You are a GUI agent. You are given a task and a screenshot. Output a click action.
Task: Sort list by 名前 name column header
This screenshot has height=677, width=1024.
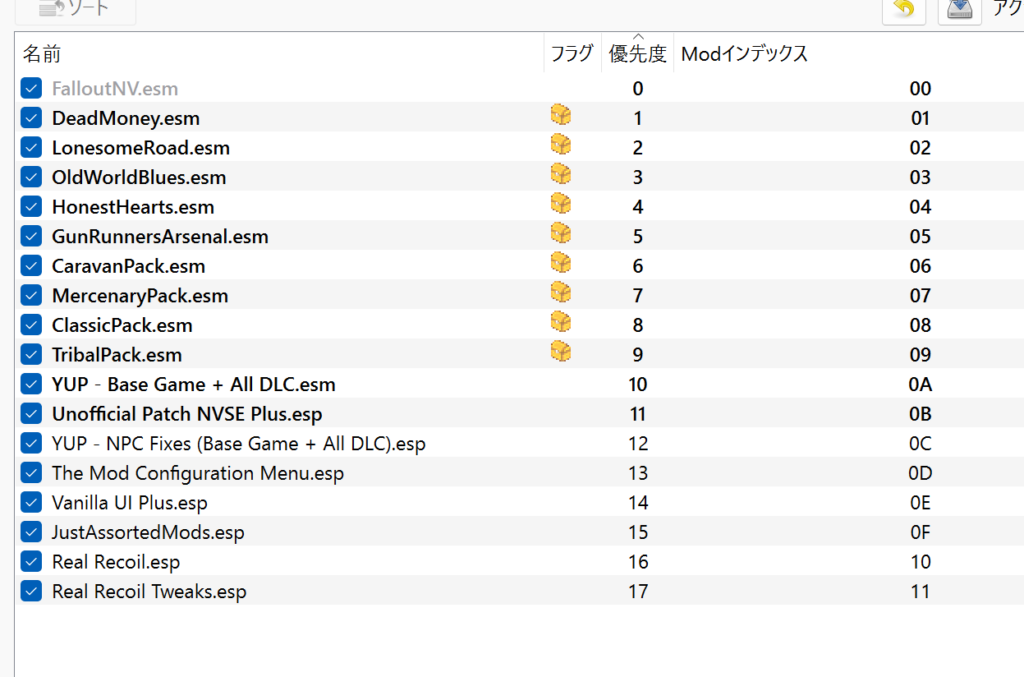(43, 54)
